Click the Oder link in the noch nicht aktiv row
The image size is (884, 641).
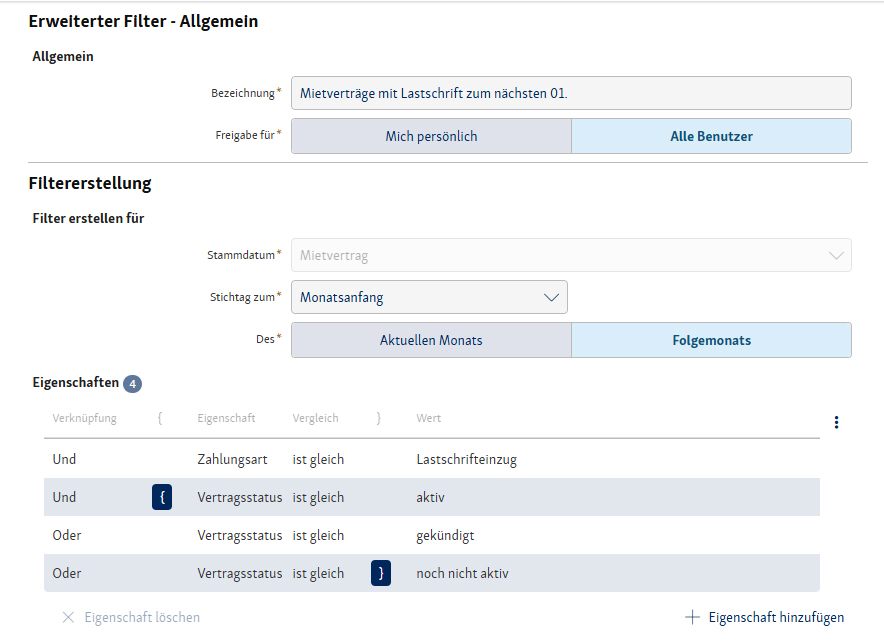tap(67, 573)
